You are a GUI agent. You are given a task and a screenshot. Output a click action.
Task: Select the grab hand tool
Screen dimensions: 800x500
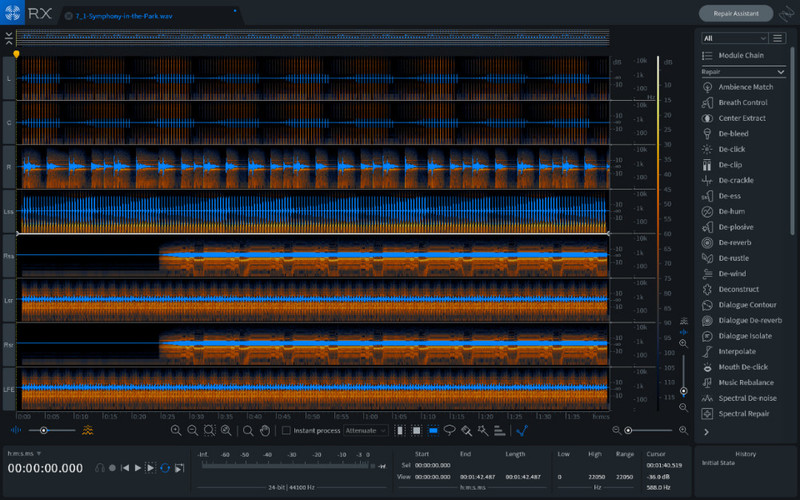pos(265,430)
